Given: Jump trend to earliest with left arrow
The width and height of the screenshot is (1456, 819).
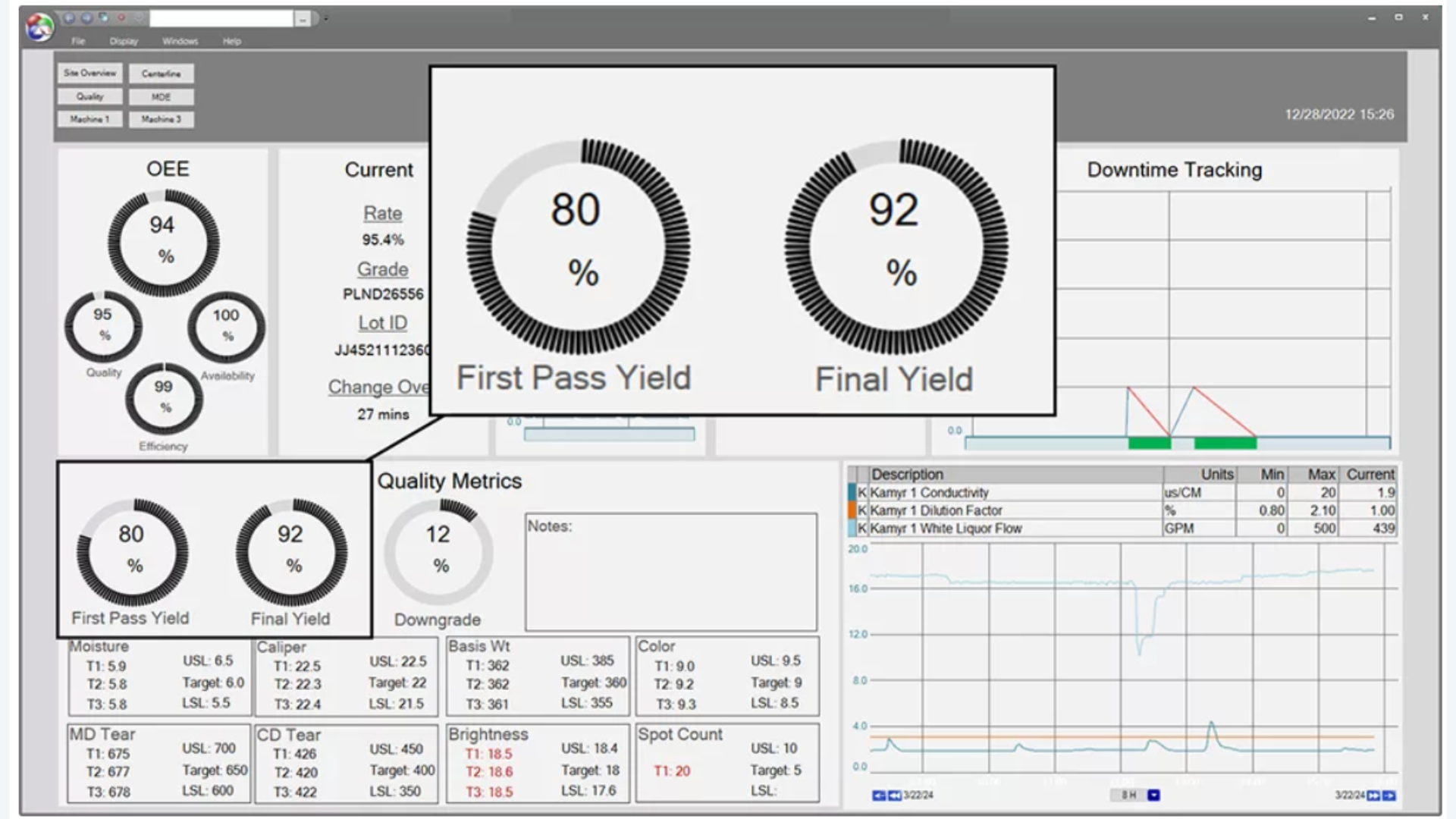Looking at the screenshot, I should point(878,795).
